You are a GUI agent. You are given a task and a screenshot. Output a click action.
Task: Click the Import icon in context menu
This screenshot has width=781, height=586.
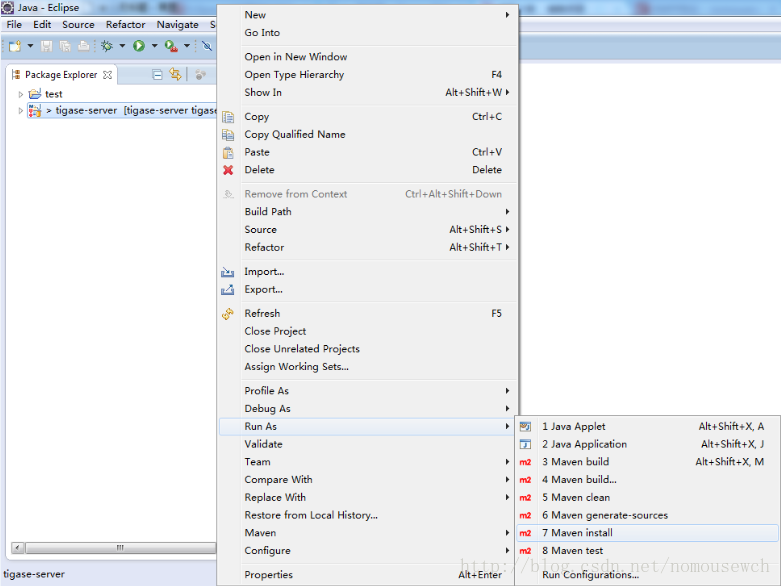point(228,272)
